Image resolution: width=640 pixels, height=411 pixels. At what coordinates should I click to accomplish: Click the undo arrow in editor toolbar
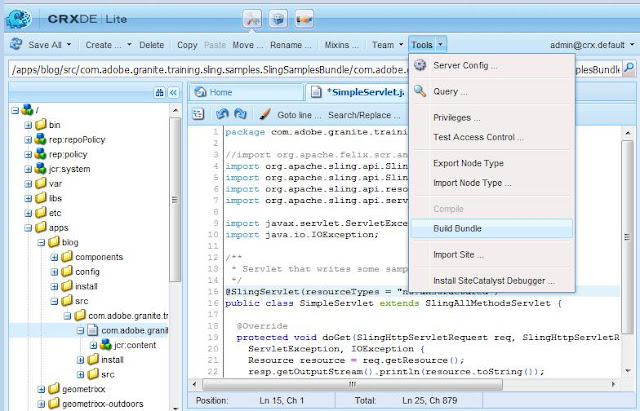click(x=222, y=114)
